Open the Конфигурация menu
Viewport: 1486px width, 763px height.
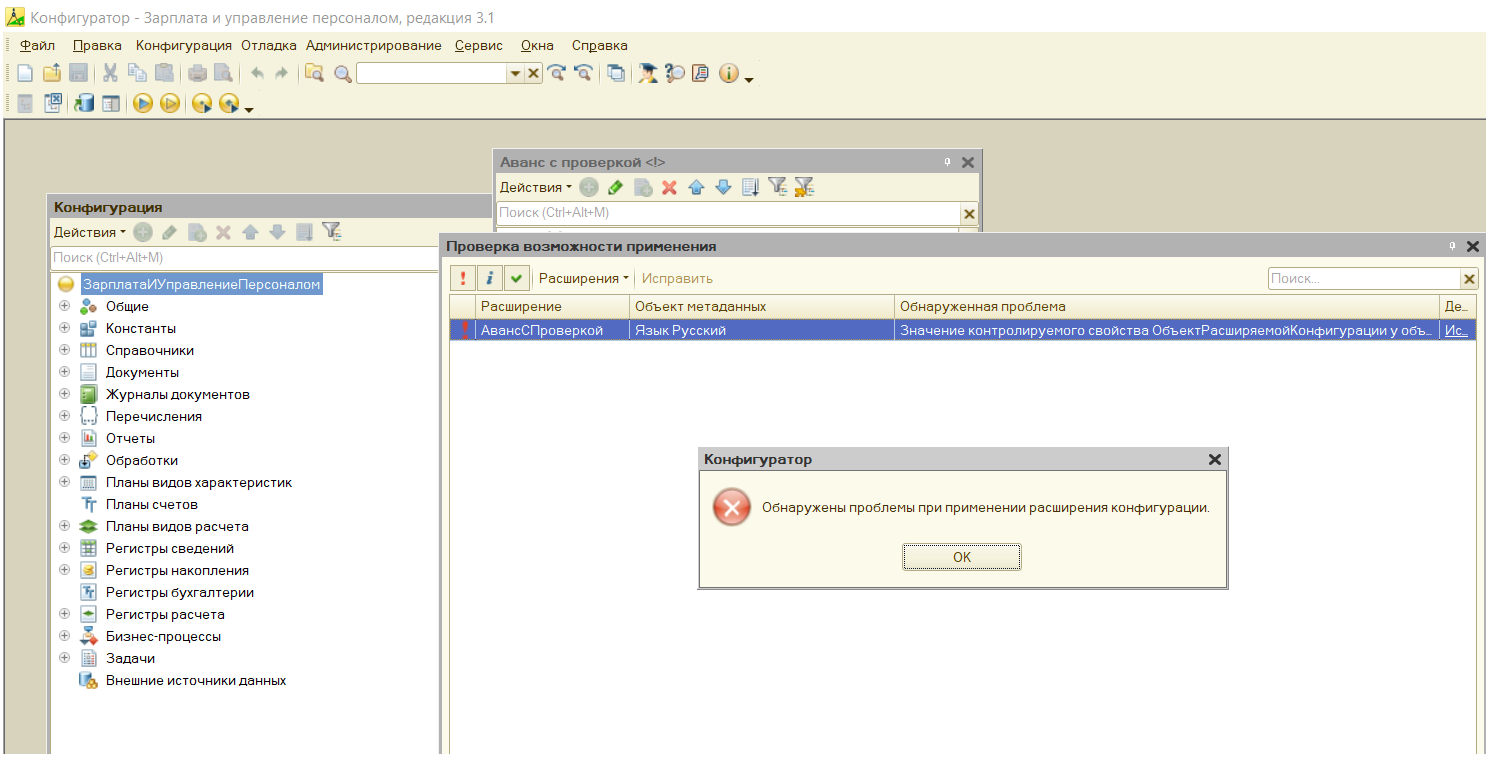(x=184, y=45)
